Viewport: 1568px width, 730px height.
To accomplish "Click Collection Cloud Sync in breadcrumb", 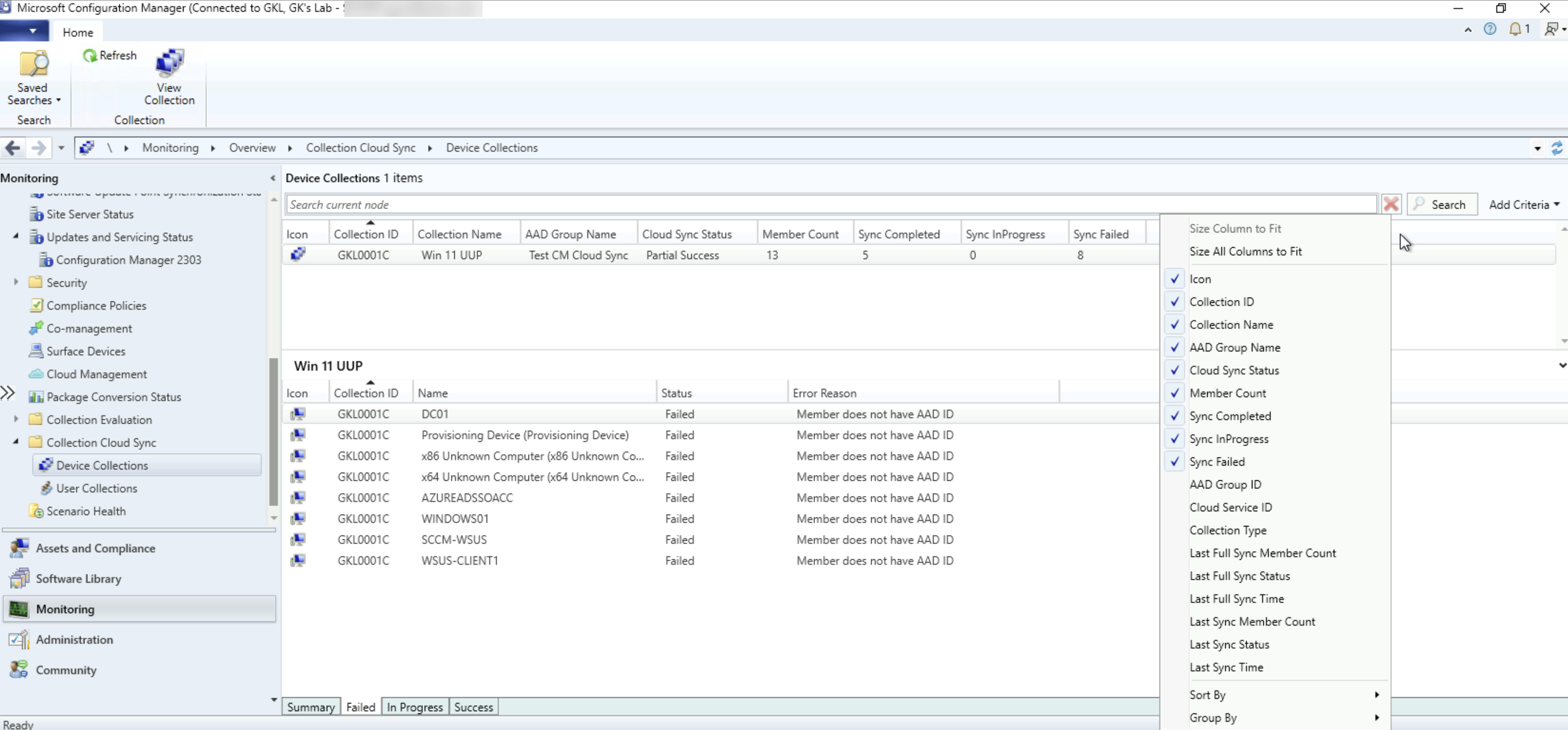I will pos(360,148).
